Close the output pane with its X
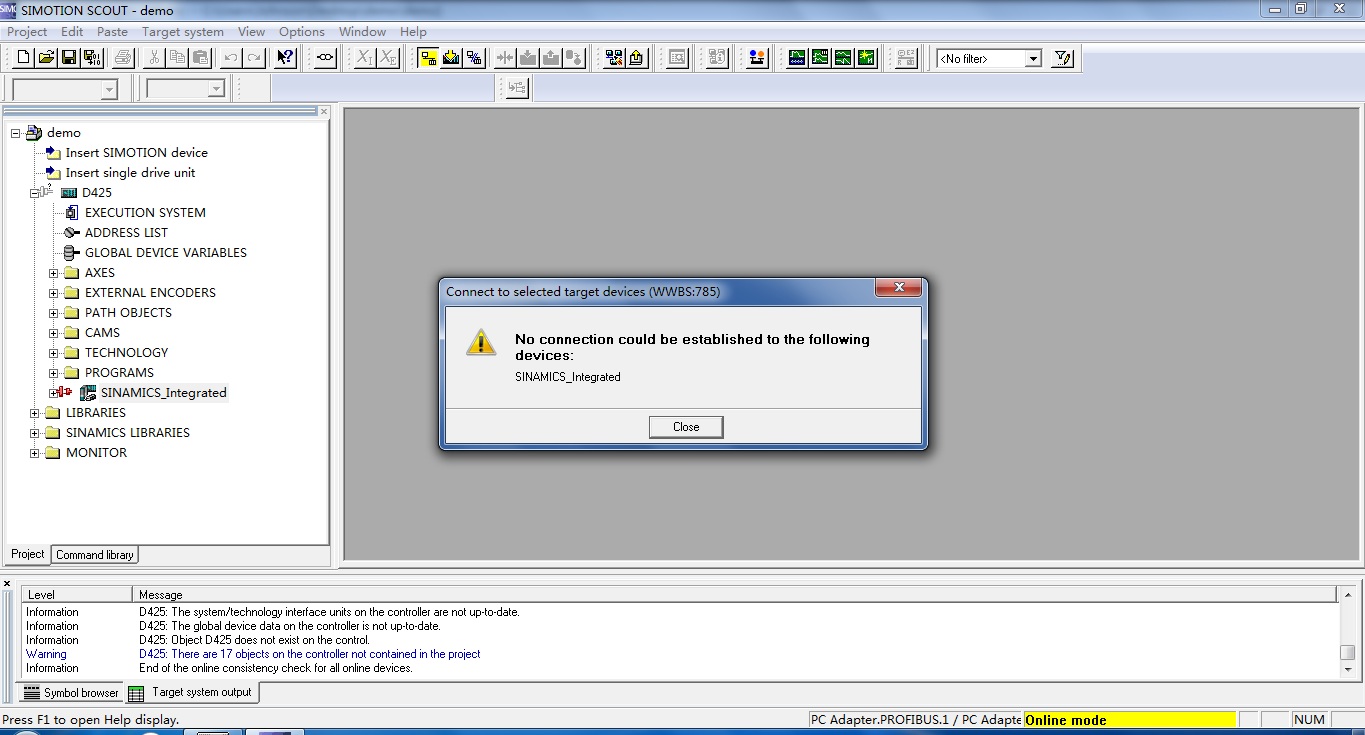This screenshot has width=1365, height=735. coord(7,584)
